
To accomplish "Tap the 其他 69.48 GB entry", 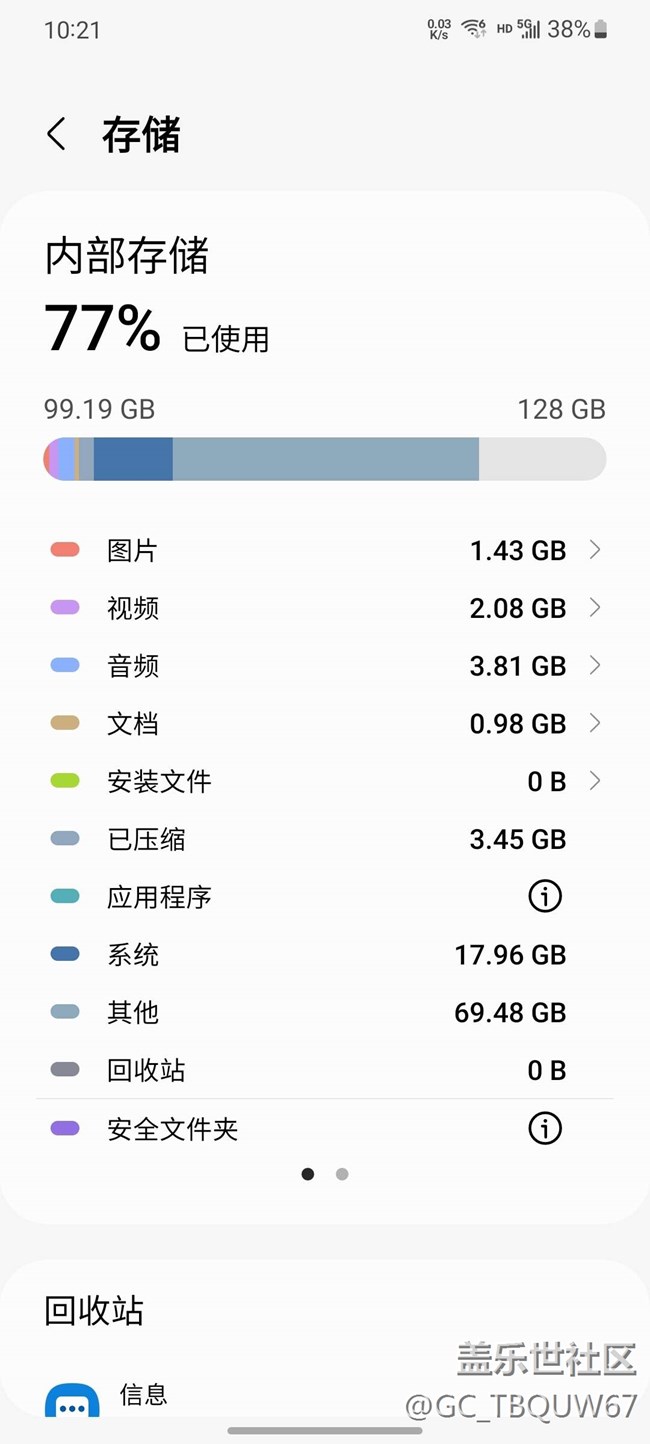I will tap(325, 1013).
